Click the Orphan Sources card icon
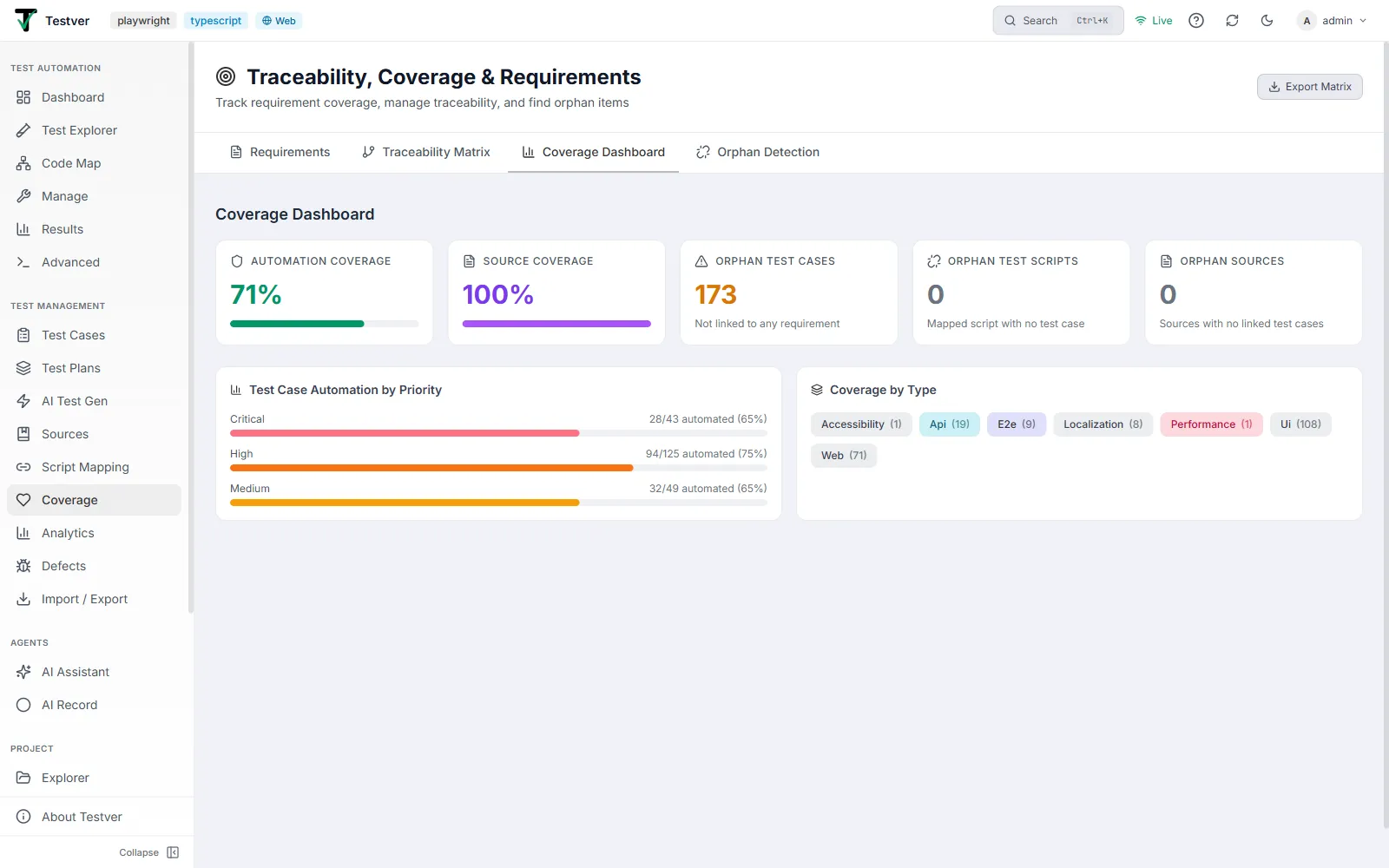The height and width of the screenshot is (868, 1389). point(1167,261)
